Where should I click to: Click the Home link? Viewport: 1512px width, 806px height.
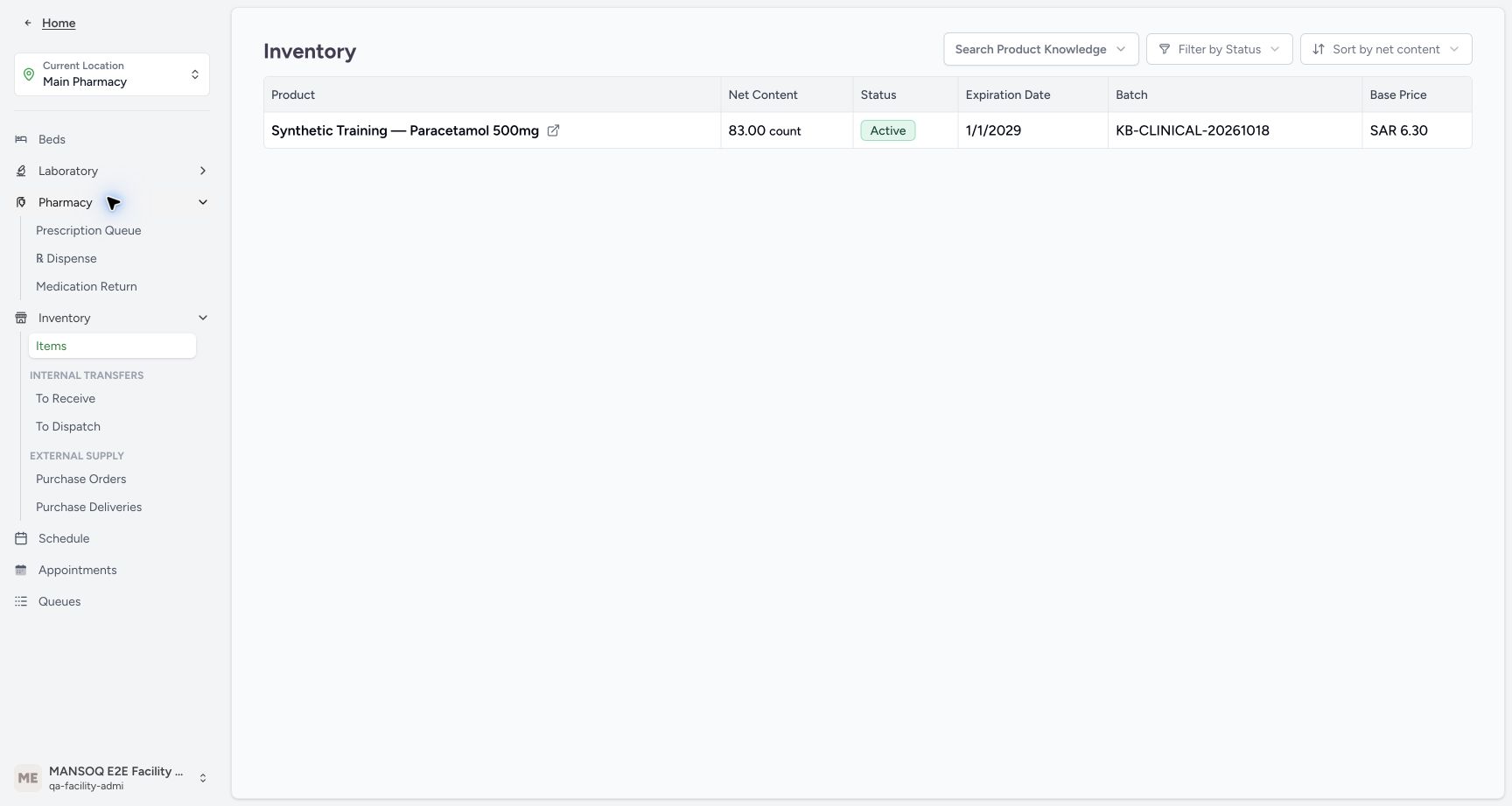[59, 23]
